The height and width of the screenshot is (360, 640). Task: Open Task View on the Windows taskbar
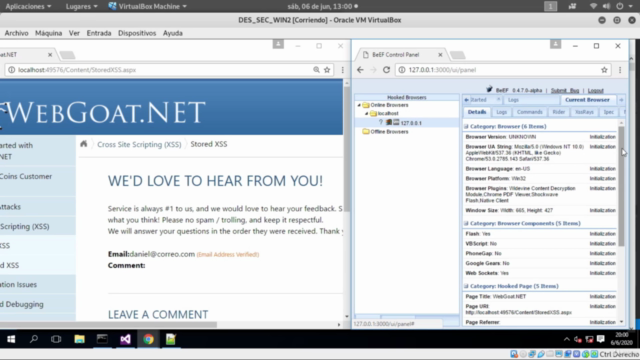tap(56, 339)
